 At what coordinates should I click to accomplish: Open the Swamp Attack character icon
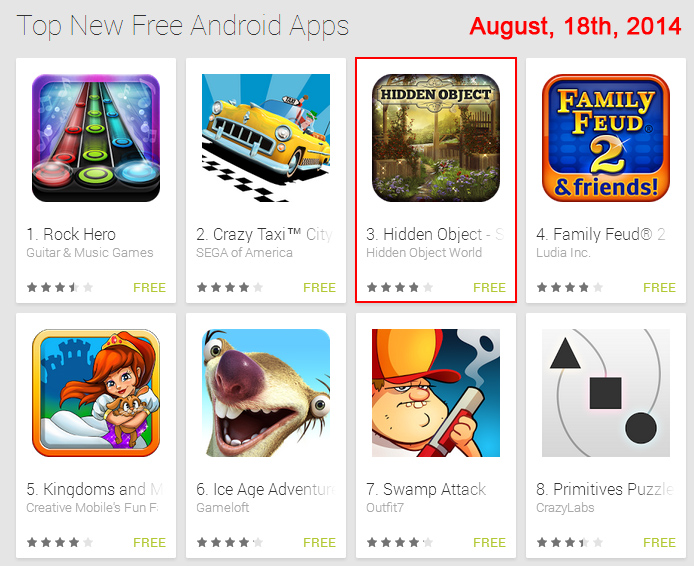(436, 393)
